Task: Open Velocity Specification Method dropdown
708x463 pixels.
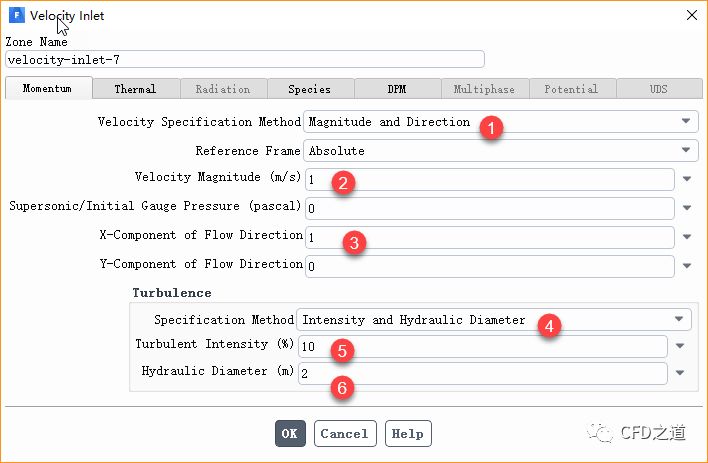Action: point(500,122)
